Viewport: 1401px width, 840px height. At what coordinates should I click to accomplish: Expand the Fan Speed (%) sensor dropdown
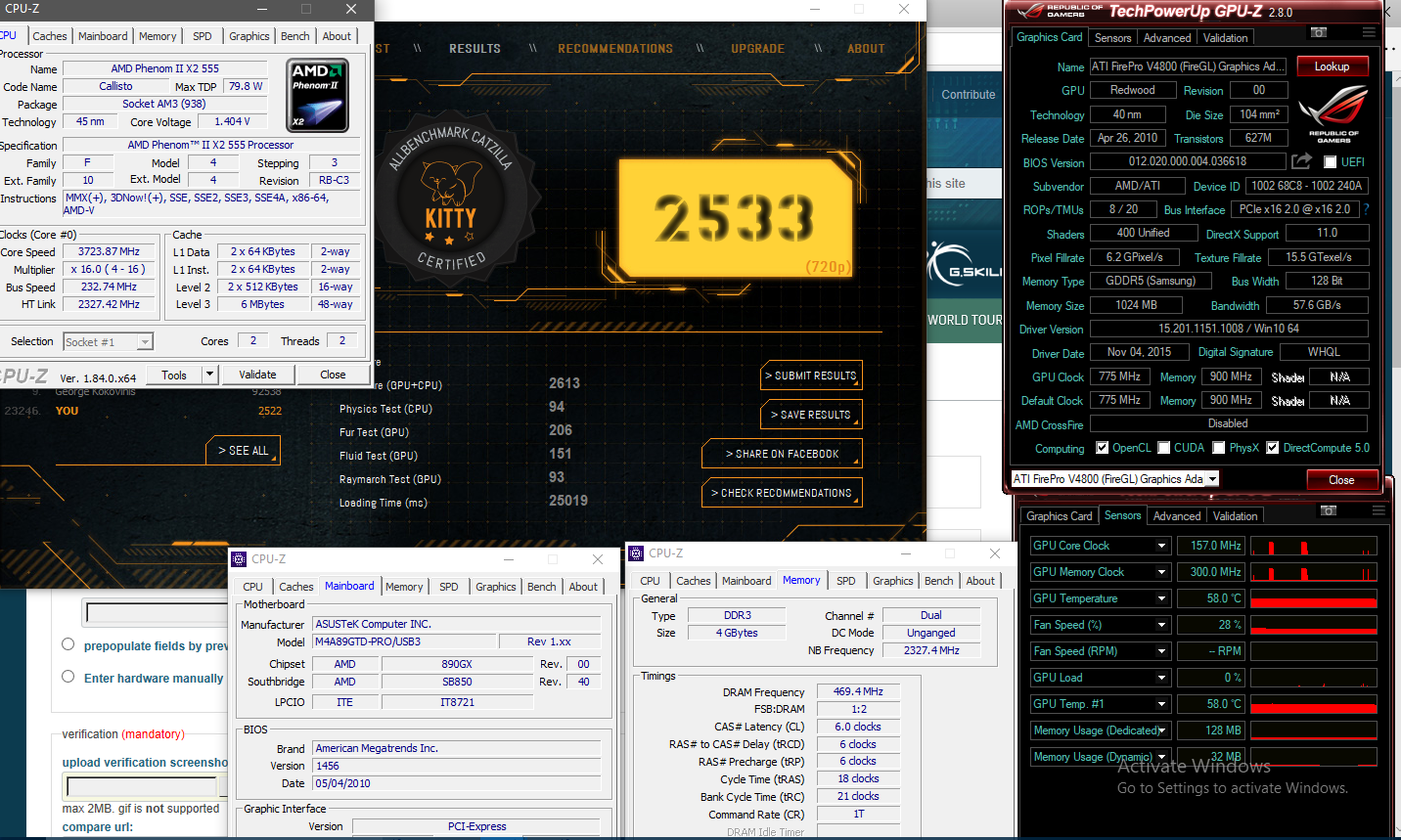pos(1162,625)
